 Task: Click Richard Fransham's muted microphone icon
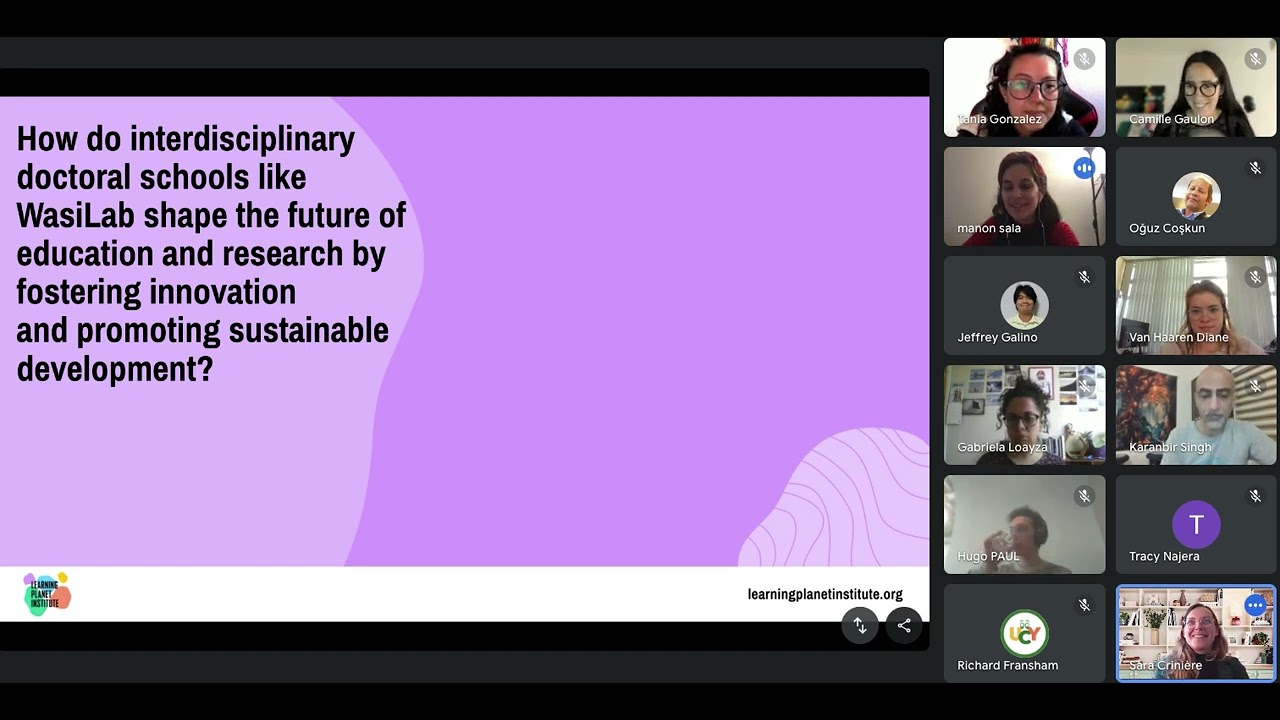(x=1084, y=605)
